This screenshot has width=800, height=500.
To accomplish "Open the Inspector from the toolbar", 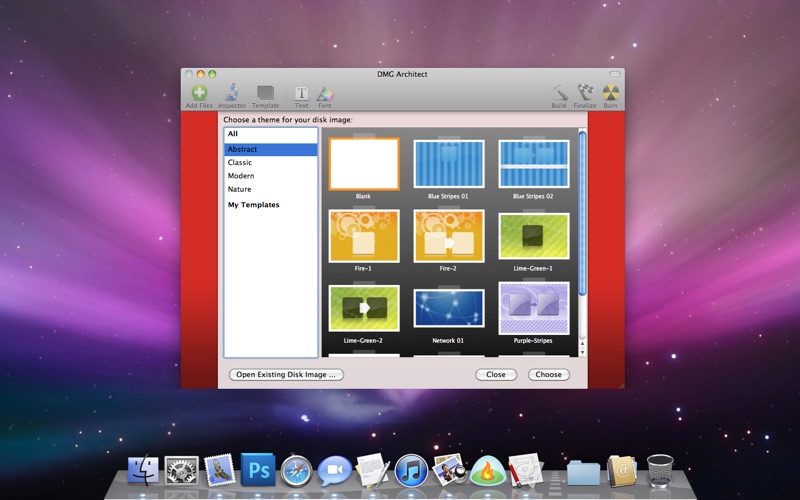I will [x=231, y=93].
